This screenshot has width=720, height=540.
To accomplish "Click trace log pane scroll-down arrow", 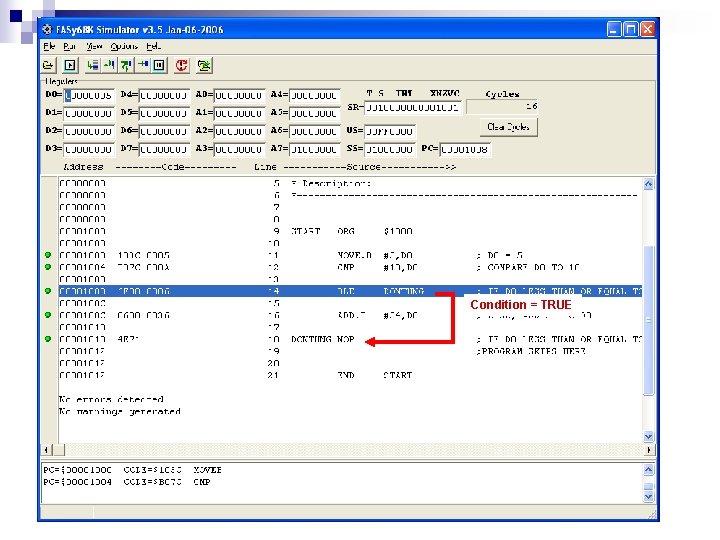I will tap(648, 496).
